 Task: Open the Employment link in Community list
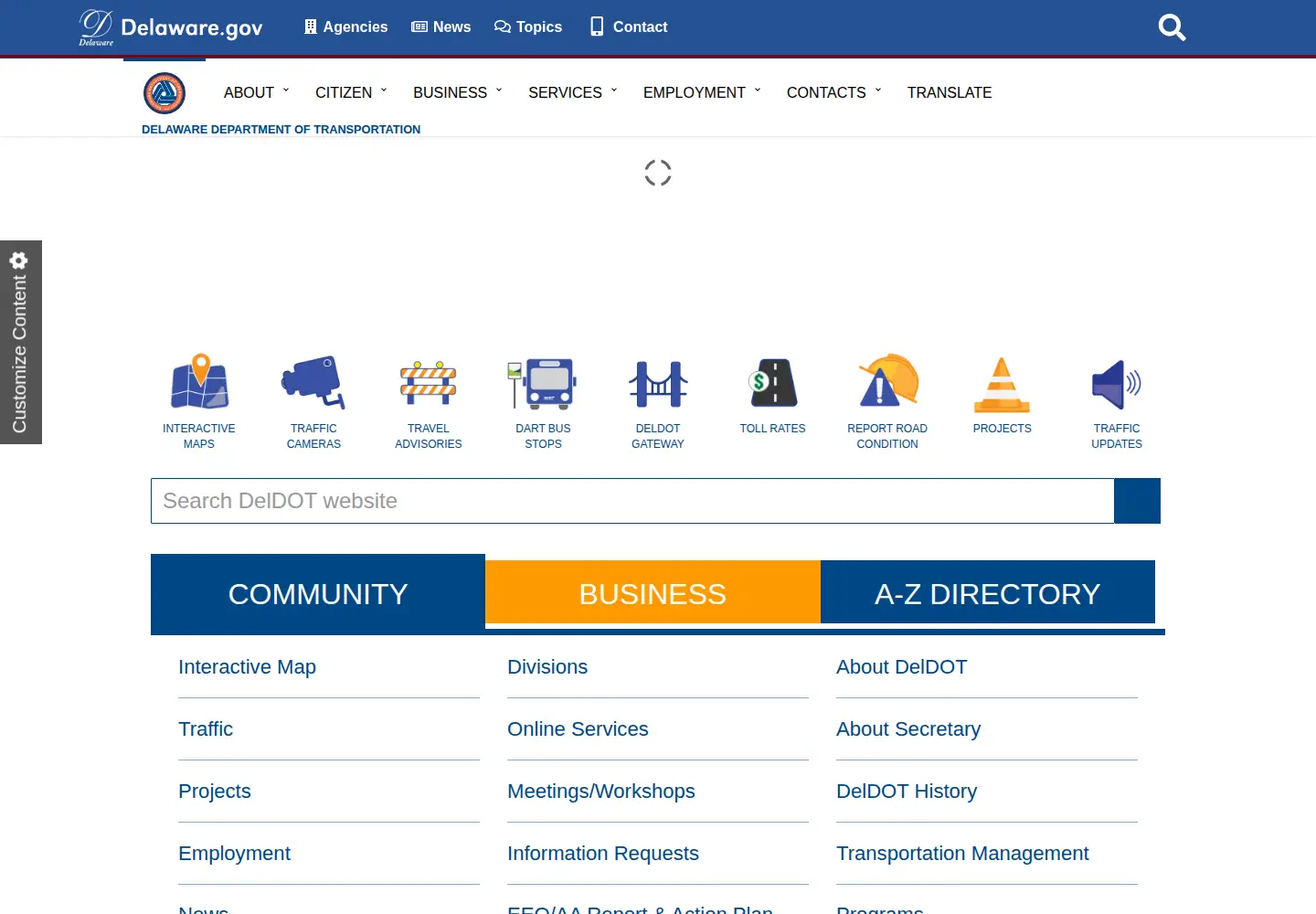pyautogui.click(x=234, y=854)
